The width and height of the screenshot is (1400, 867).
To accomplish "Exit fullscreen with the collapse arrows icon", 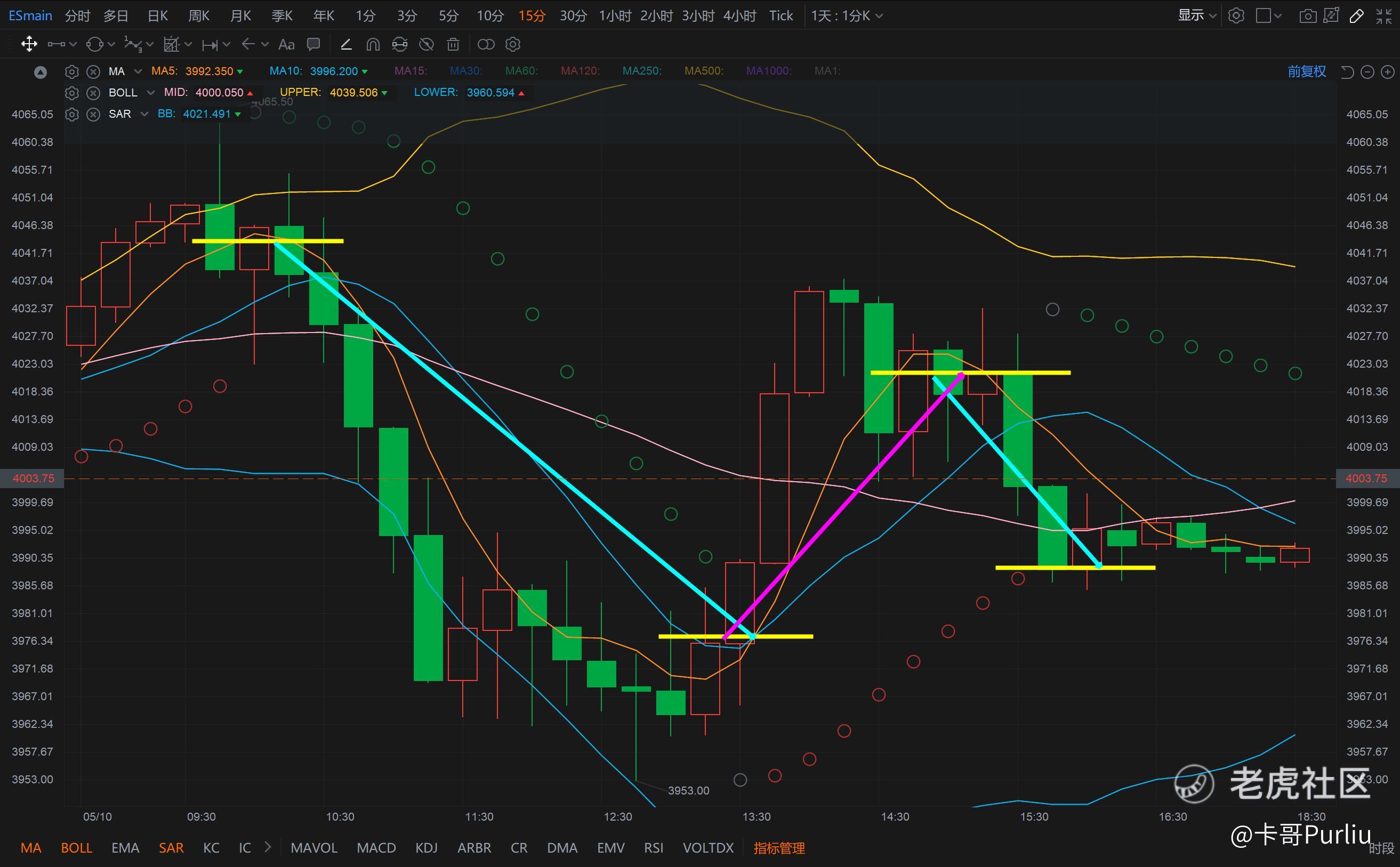I will [1384, 15].
